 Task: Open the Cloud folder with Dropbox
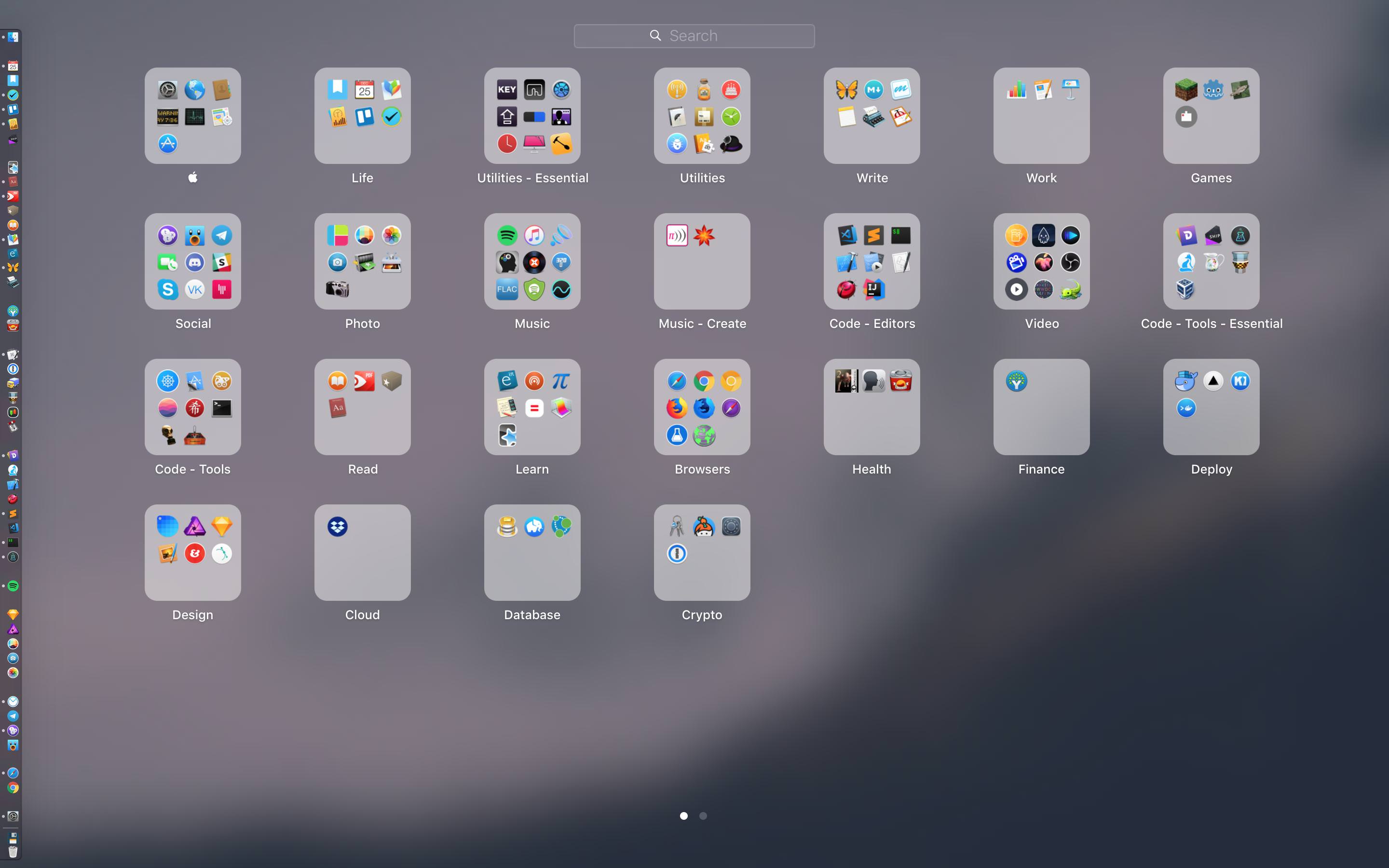pyautogui.click(x=362, y=553)
